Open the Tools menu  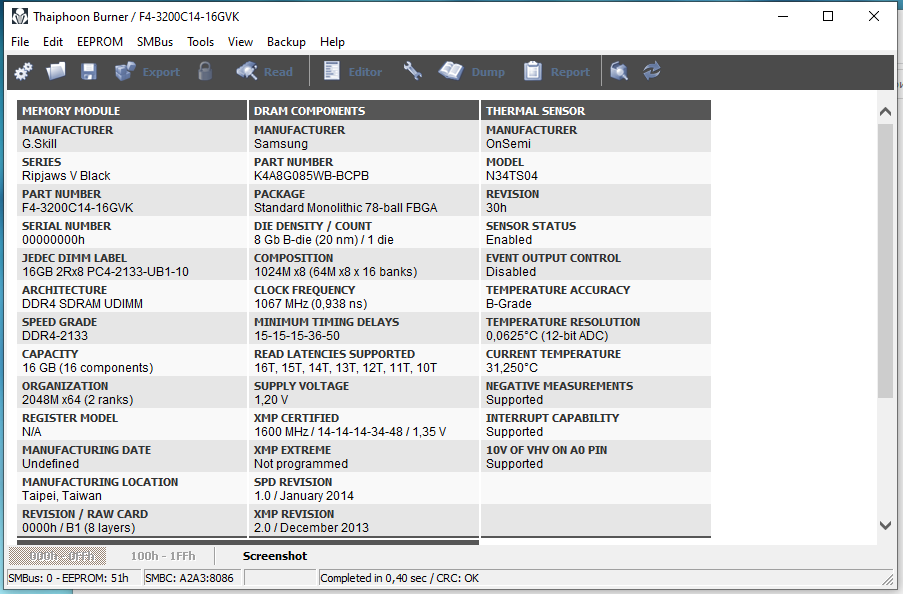pos(200,42)
